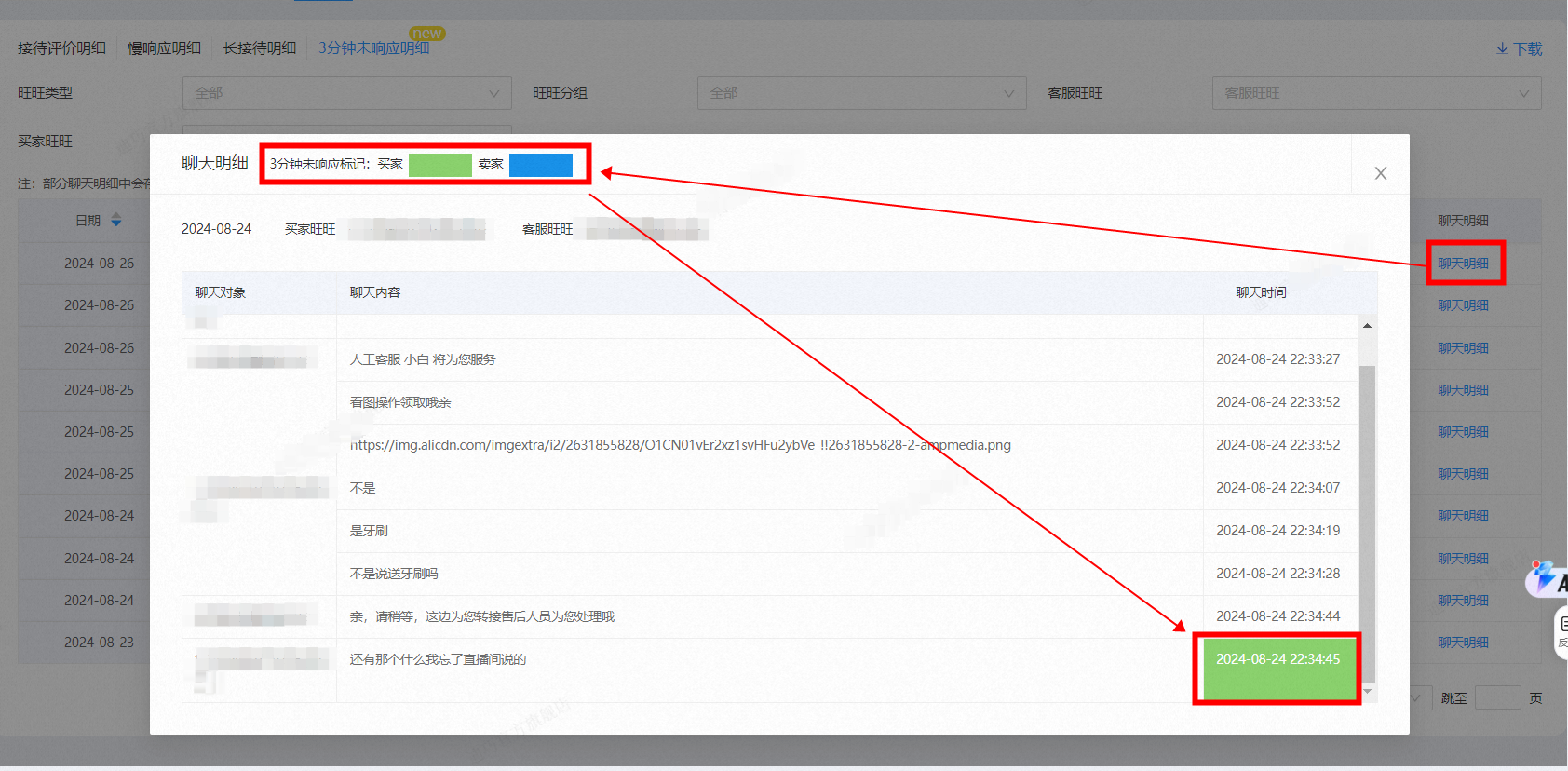This screenshot has height=771, width=1568.
Task: Switch to the 接待评价明细 tab
Action: 61,48
